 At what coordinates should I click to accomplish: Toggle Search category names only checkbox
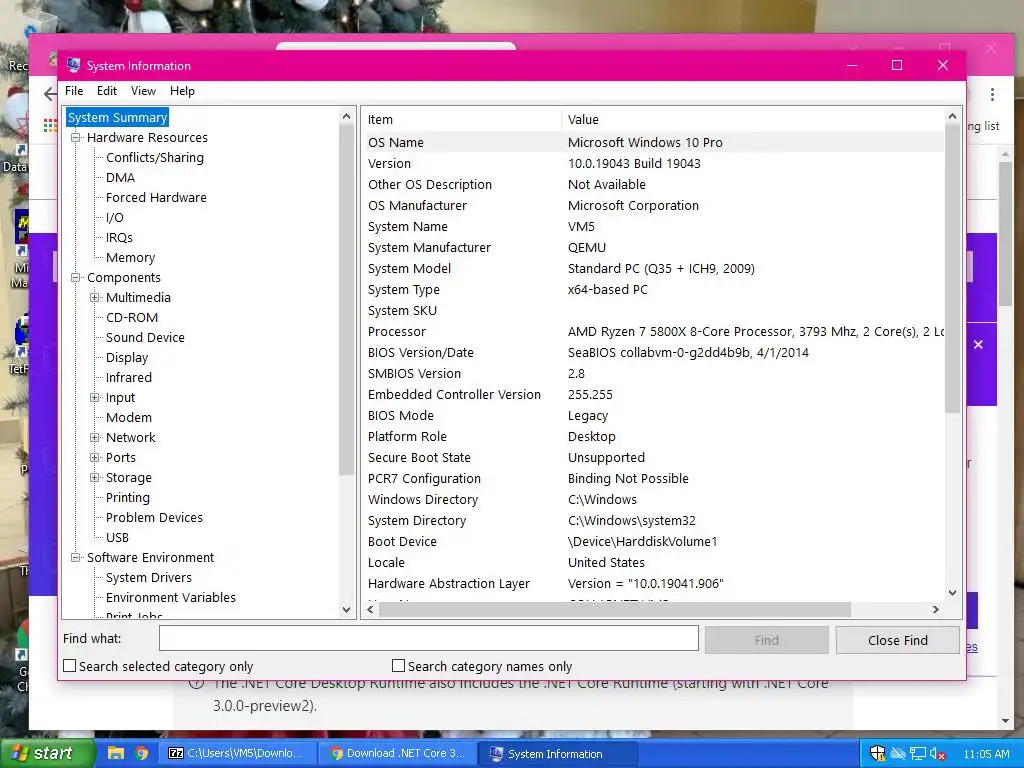click(398, 665)
